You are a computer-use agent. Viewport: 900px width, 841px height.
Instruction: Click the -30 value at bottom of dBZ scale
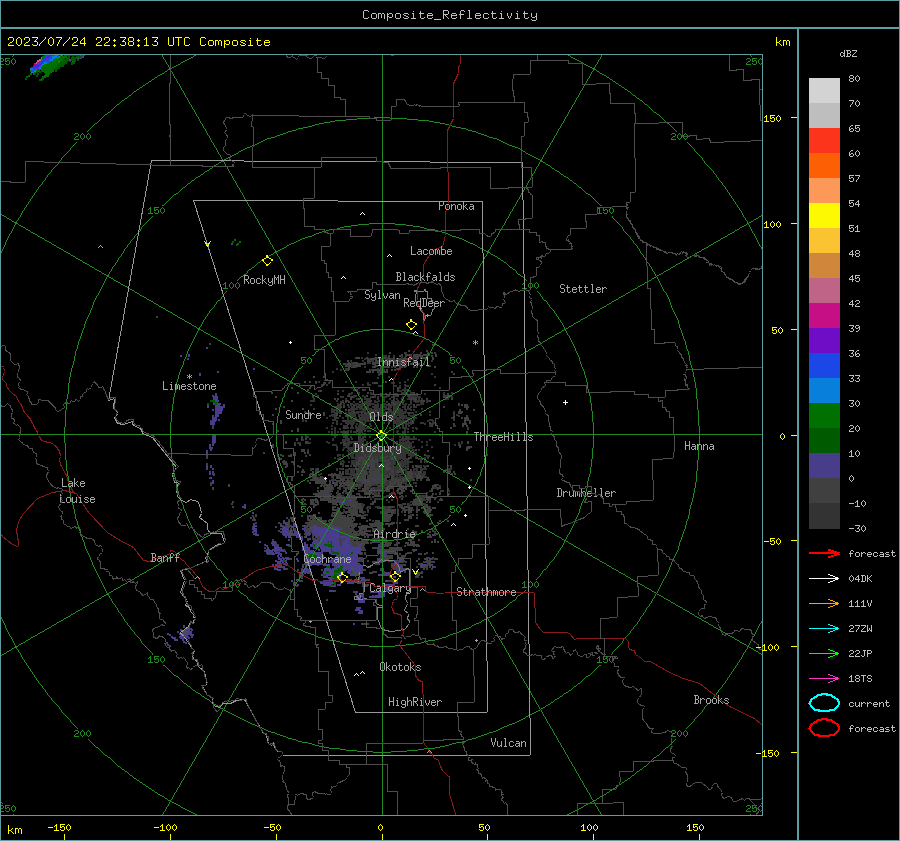(x=857, y=528)
